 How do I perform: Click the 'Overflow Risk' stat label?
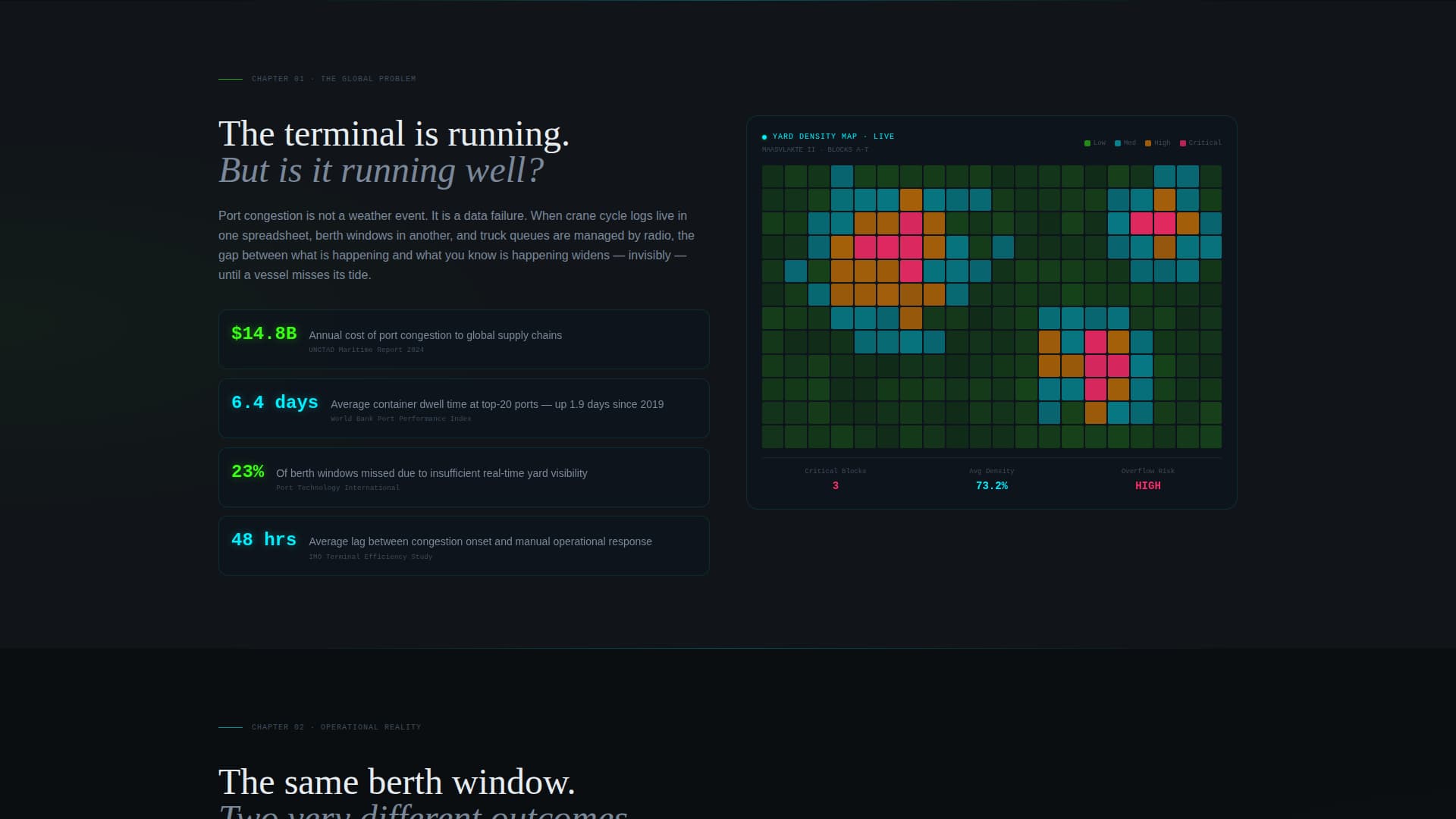click(x=1148, y=471)
